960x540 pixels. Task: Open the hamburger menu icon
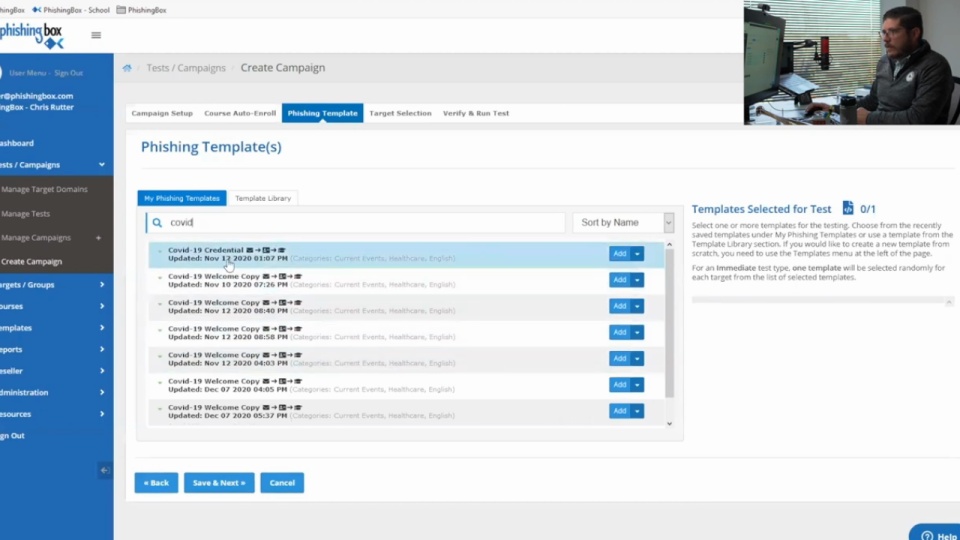point(96,36)
